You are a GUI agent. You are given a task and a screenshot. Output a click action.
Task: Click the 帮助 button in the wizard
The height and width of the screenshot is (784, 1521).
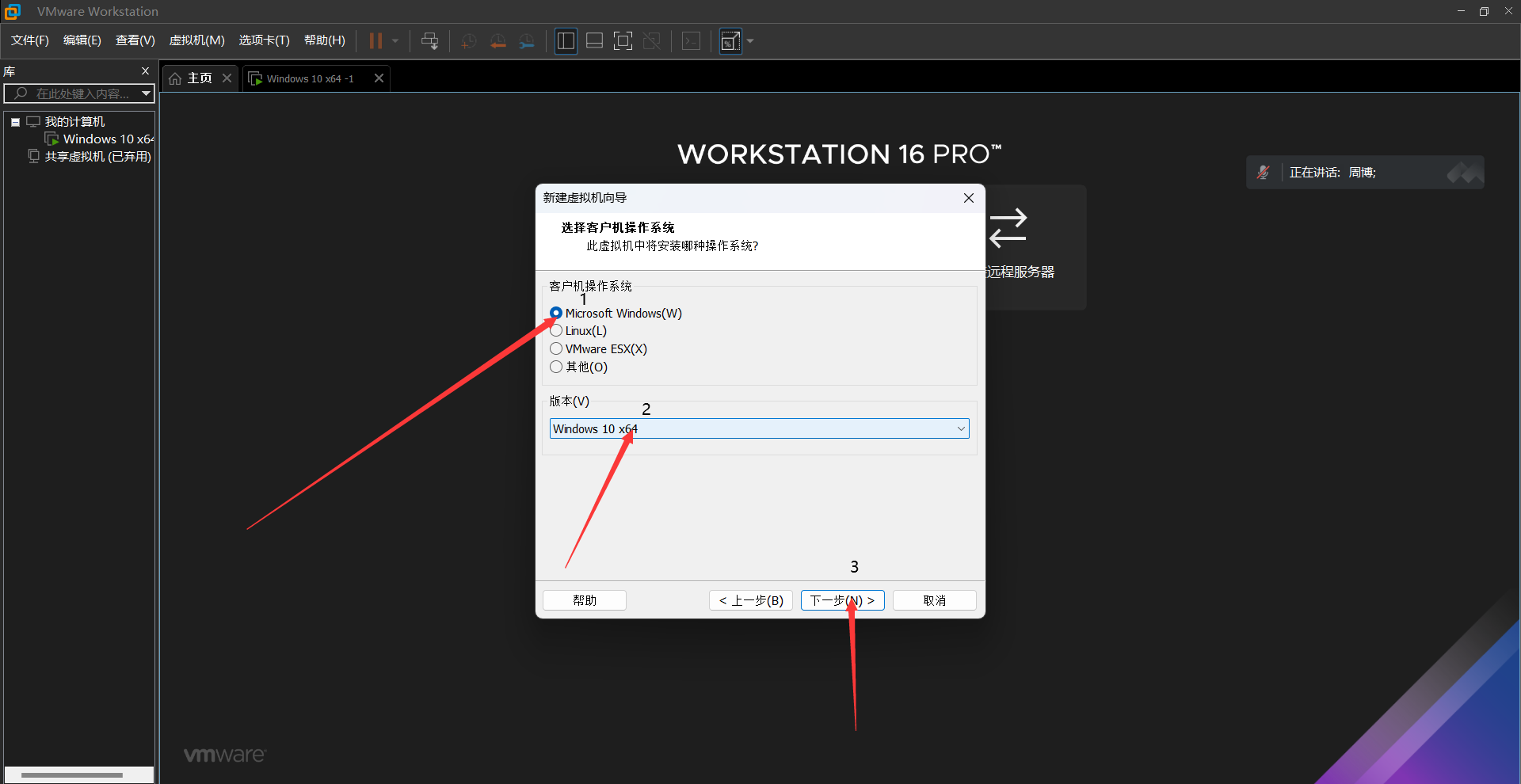coord(585,600)
